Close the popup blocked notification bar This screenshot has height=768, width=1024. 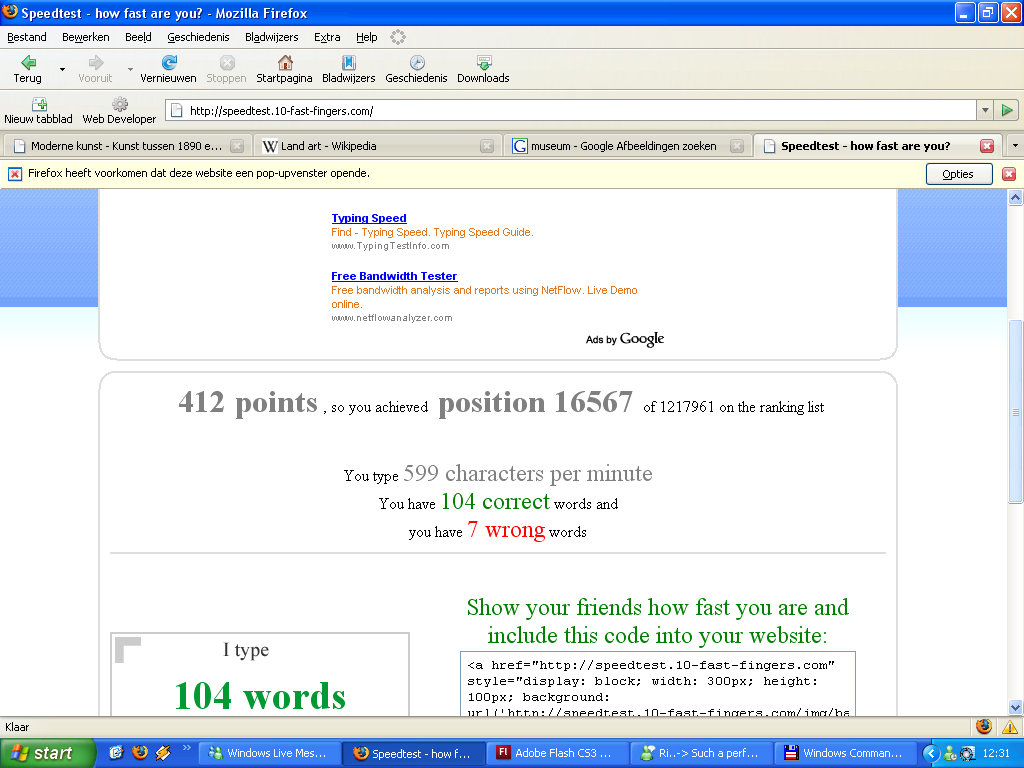click(1008, 174)
